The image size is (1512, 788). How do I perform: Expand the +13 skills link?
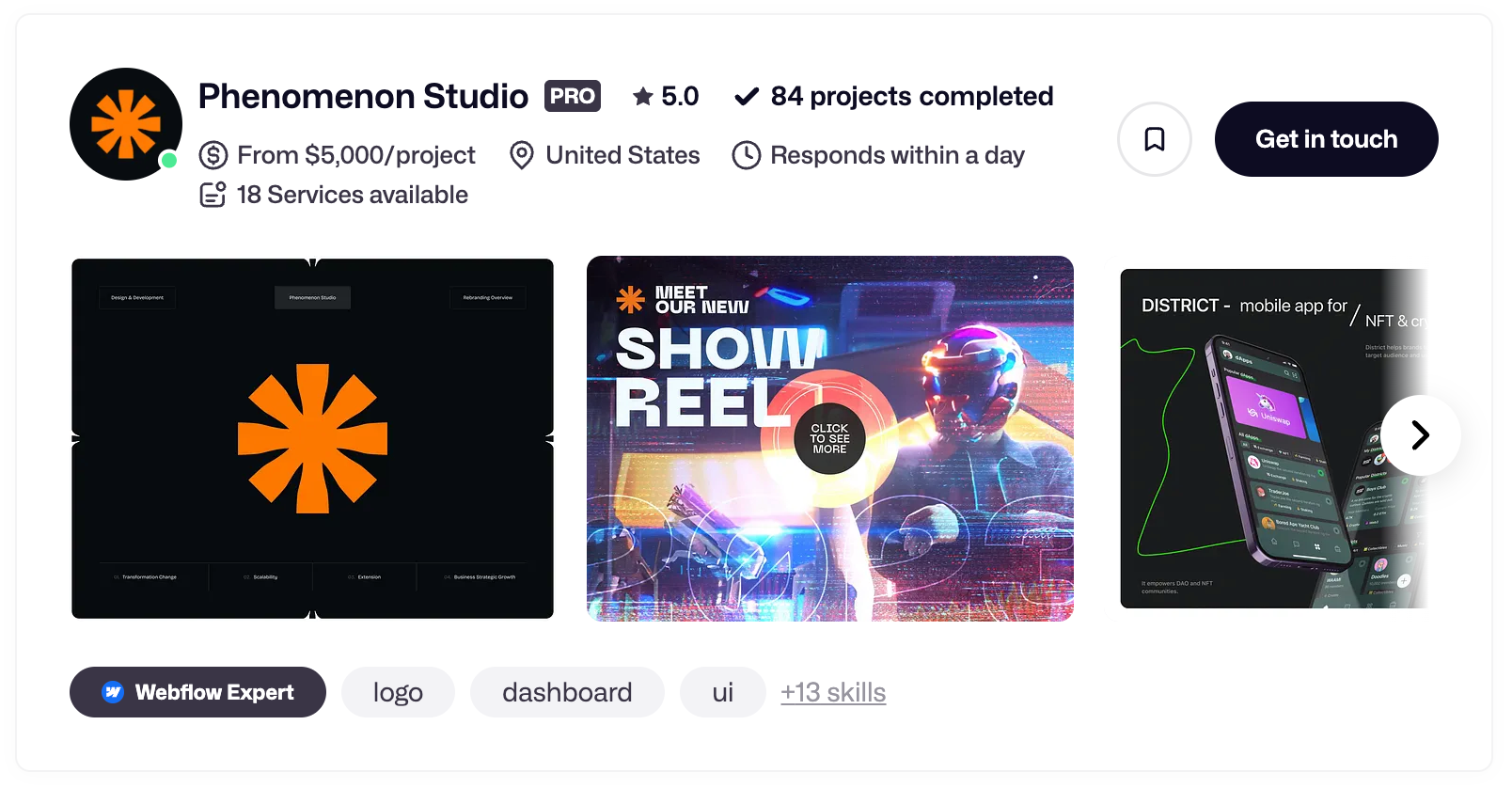pos(833,692)
